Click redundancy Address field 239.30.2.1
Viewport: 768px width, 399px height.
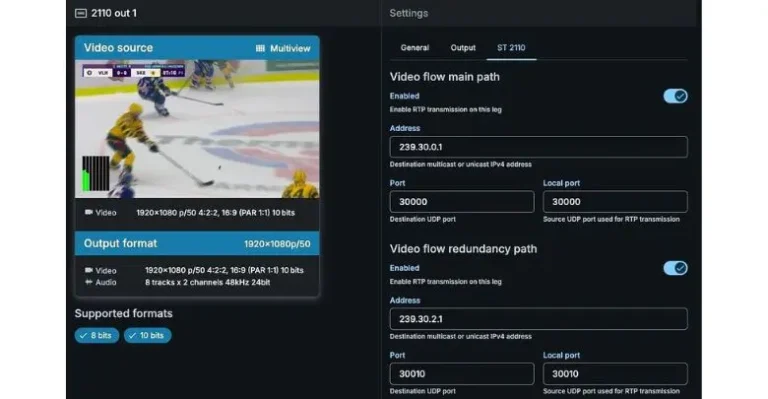538,319
